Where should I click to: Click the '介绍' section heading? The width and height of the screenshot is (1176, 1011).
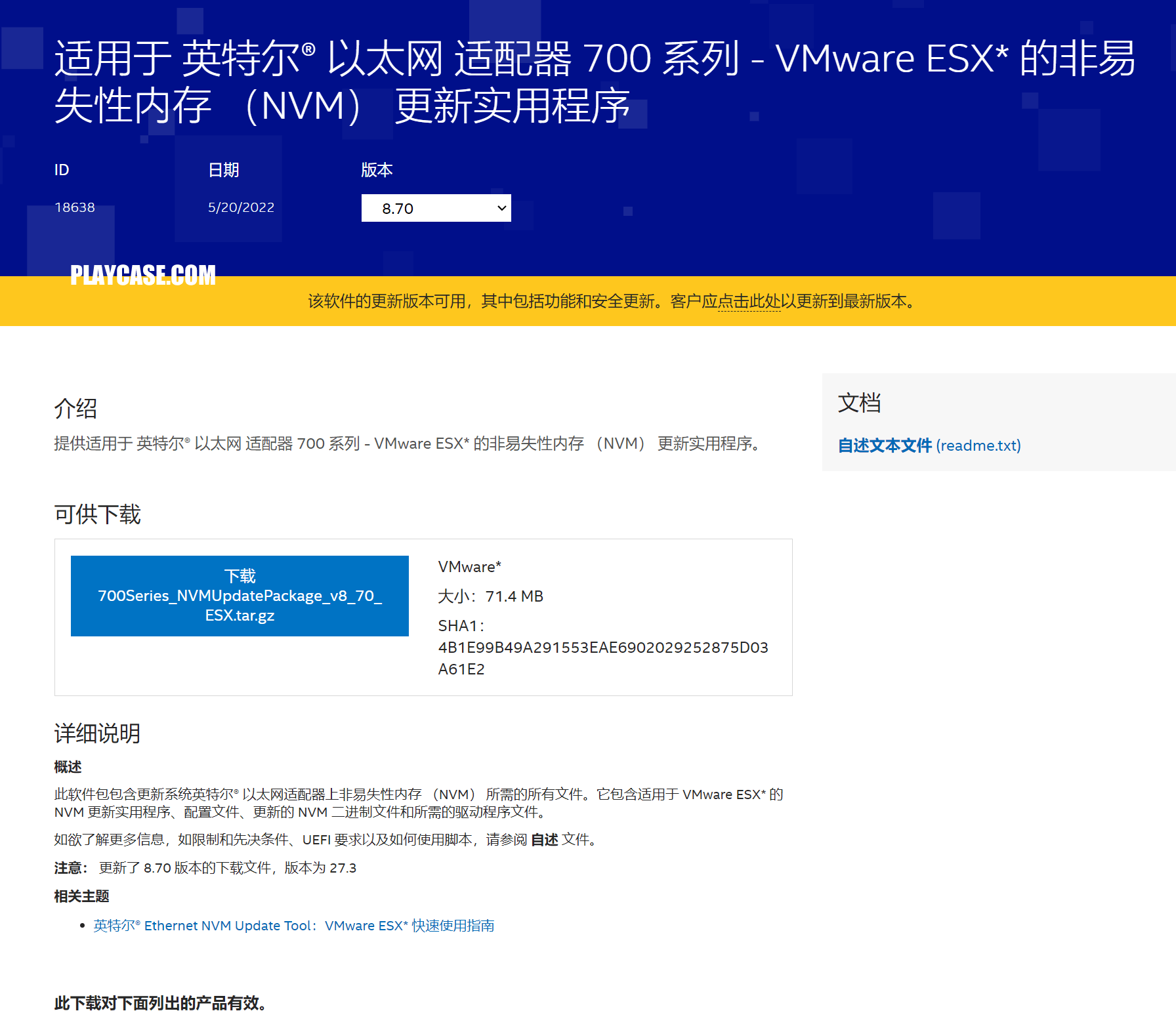[x=75, y=408]
